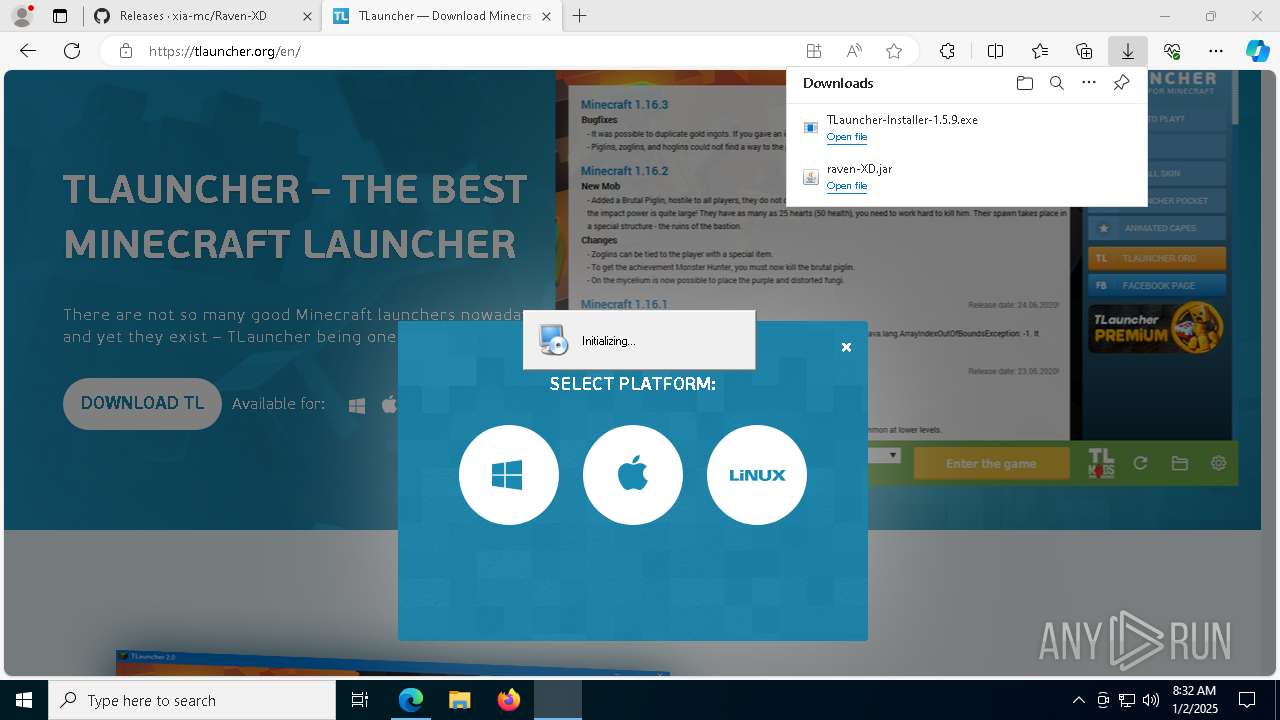Open a new browser tab
Viewport: 1280px width, 720px height.
pos(580,16)
